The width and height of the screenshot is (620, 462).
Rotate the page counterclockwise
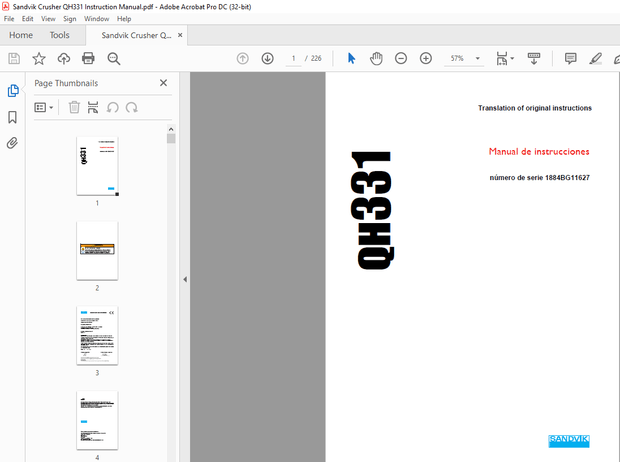pyautogui.click(x=112, y=108)
